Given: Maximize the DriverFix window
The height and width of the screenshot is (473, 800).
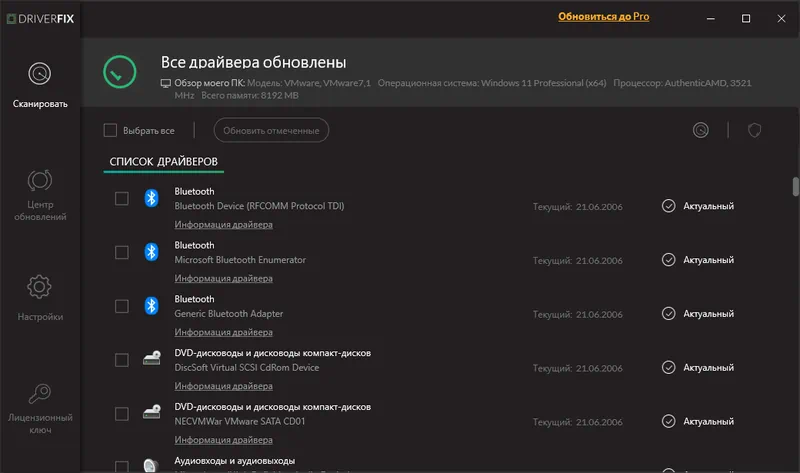Looking at the screenshot, I should 746,18.
